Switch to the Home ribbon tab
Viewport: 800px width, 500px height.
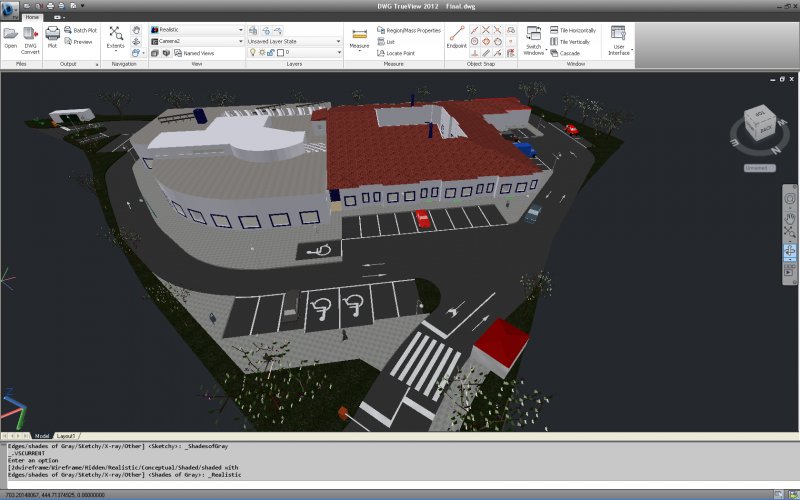point(32,17)
